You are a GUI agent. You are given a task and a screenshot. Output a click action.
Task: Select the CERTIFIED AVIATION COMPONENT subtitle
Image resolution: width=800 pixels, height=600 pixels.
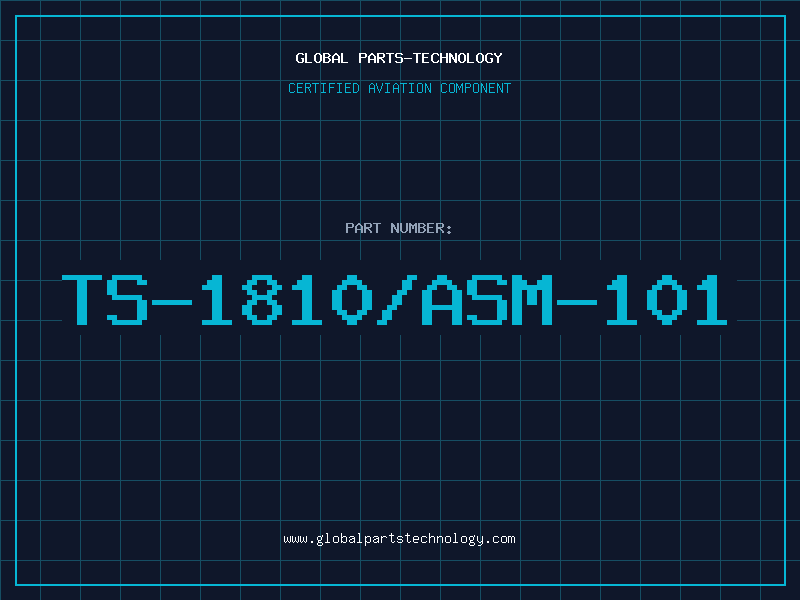click(x=399, y=88)
